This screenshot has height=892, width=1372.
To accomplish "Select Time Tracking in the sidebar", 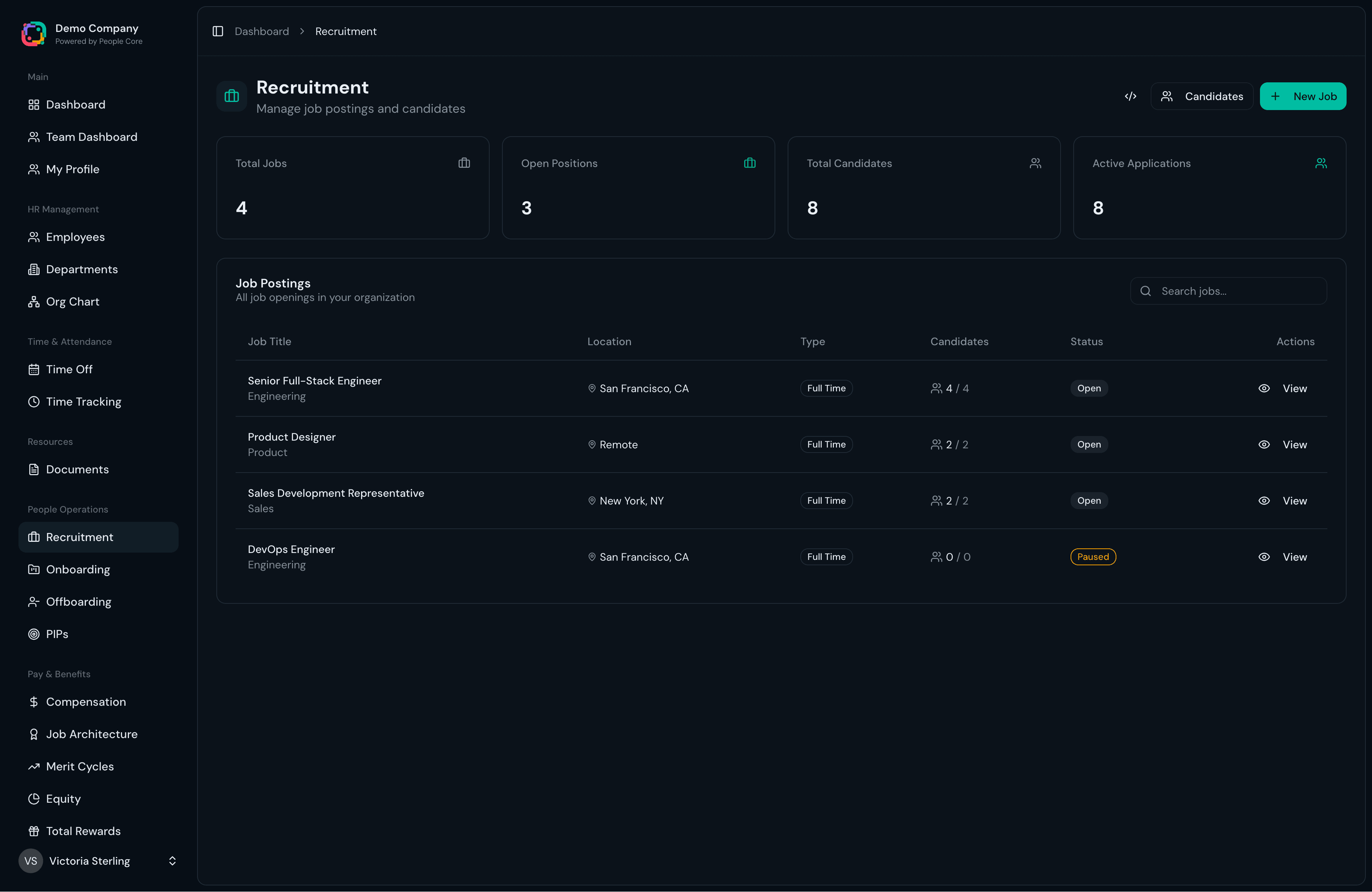I will (x=84, y=402).
